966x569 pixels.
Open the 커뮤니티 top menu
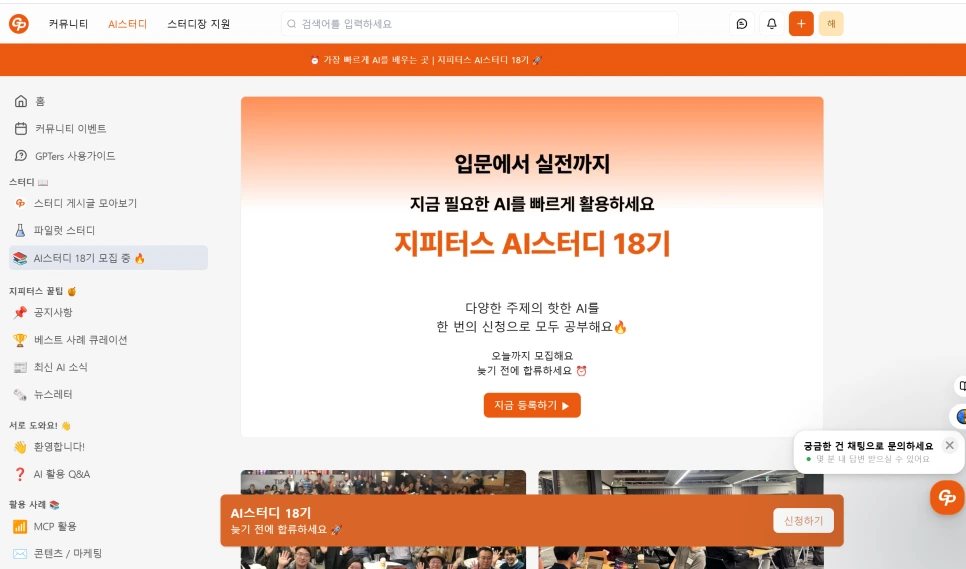[68, 24]
